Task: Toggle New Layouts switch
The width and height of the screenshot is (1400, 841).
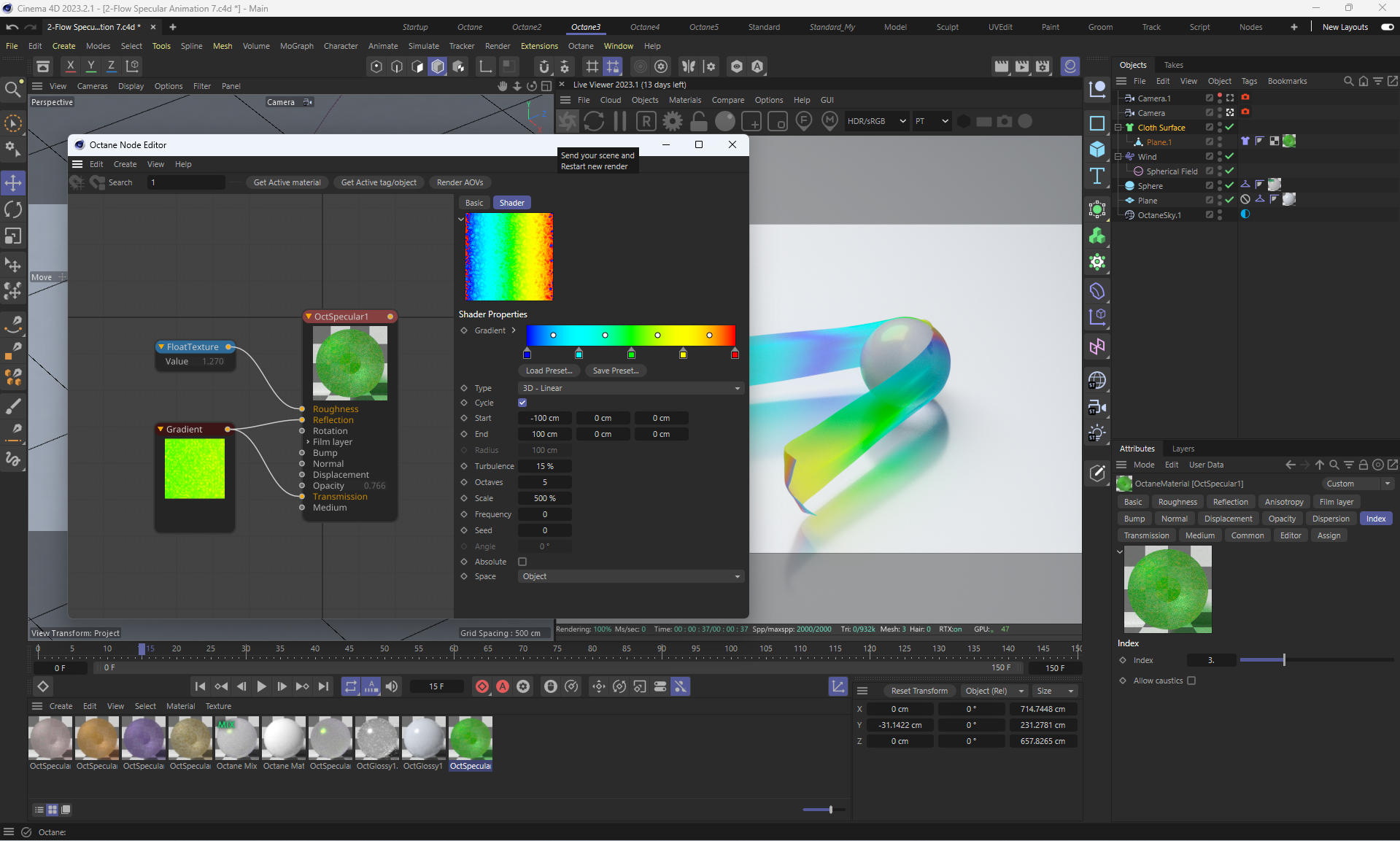Action: point(1388,27)
